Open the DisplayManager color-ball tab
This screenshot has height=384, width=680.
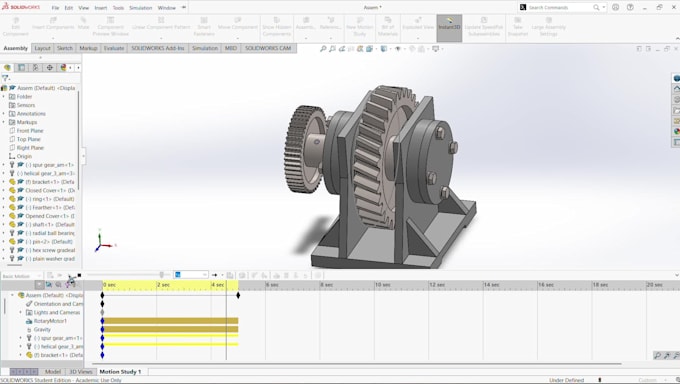pyautogui.click(x=63, y=67)
